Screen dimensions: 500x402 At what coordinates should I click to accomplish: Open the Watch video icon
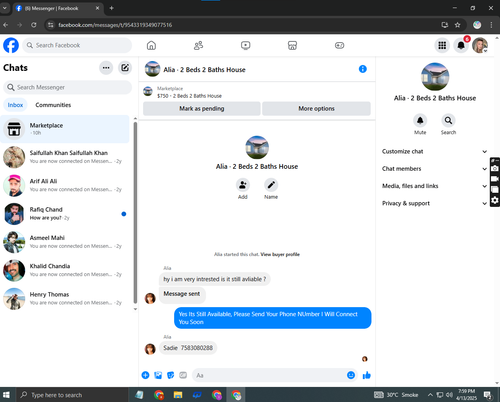(x=246, y=45)
